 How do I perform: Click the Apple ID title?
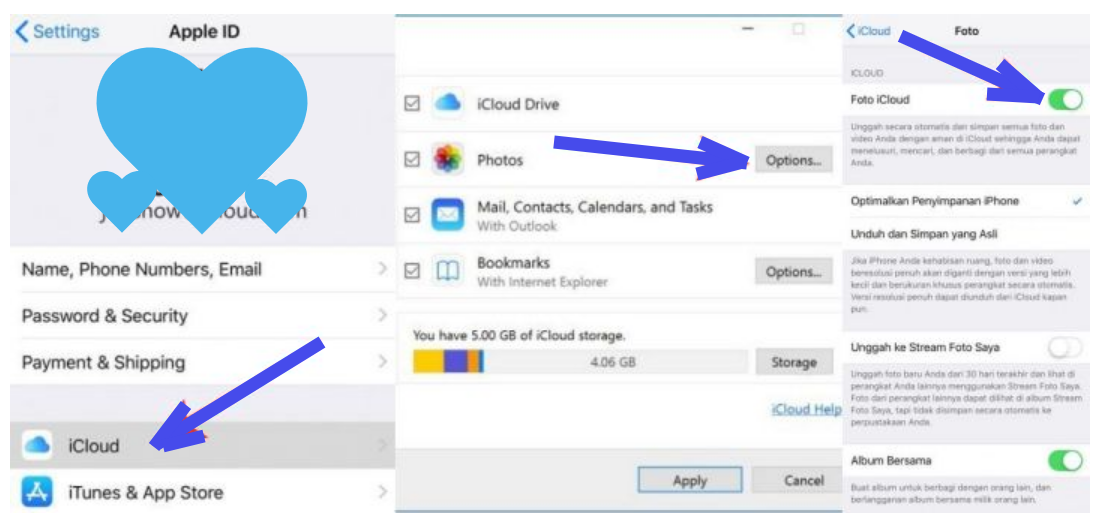(x=204, y=32)
